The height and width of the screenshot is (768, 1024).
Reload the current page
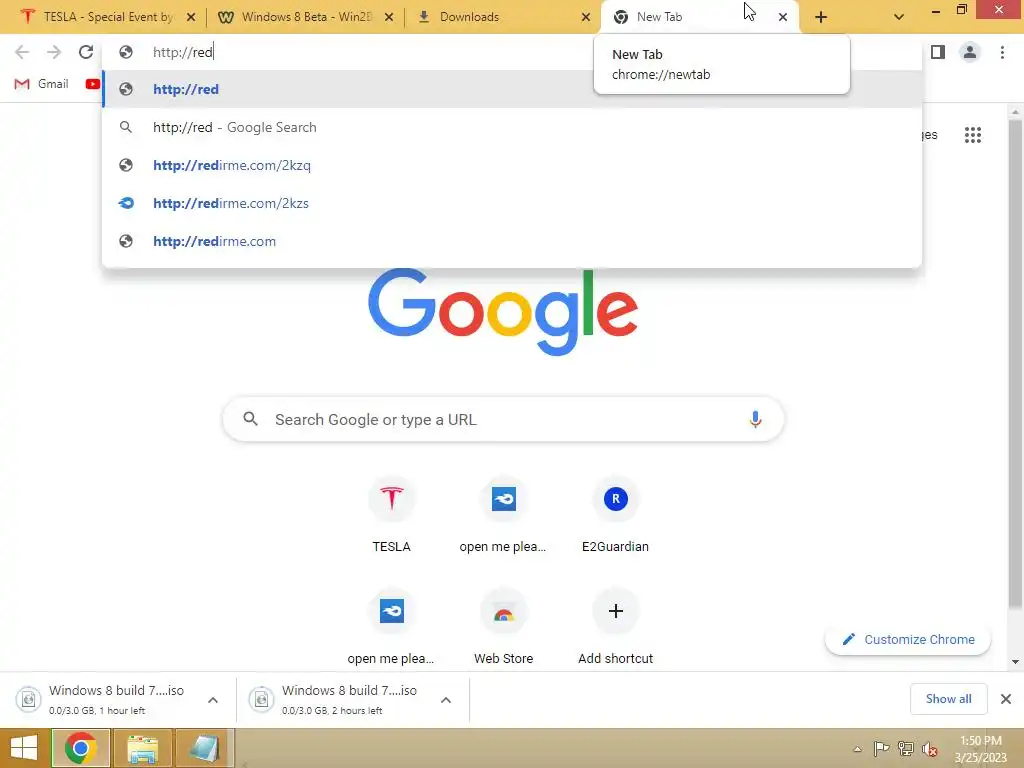(x=86, y=52)
